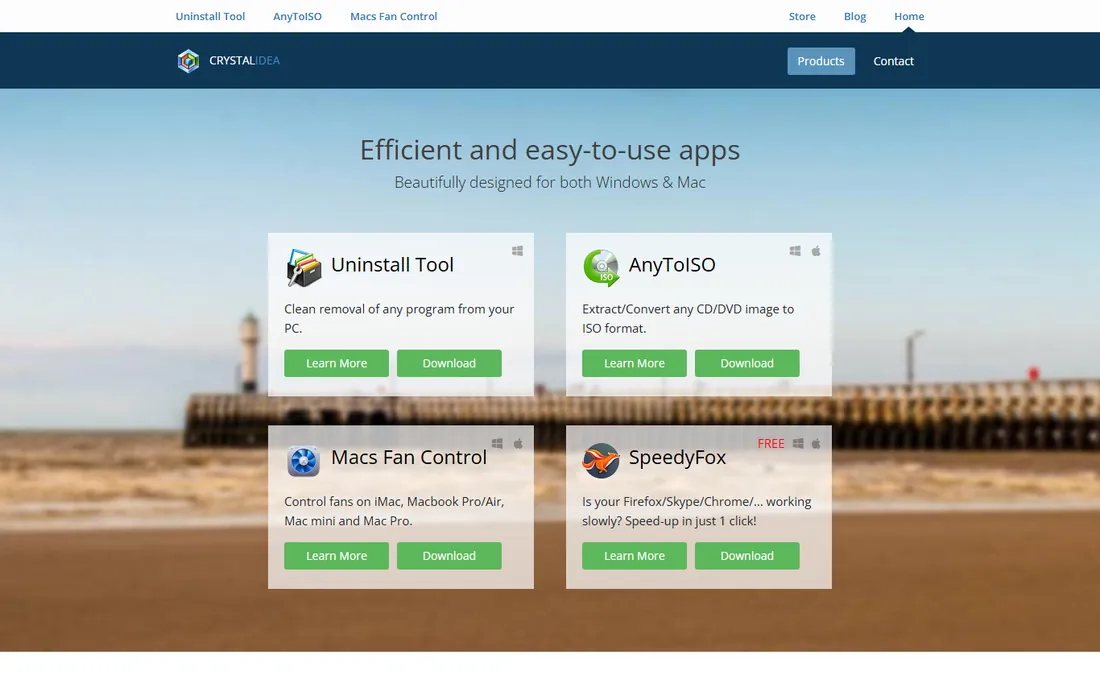Click the Macs Fan Control fan icon
1100x688 pixels.
coord(304,461)
